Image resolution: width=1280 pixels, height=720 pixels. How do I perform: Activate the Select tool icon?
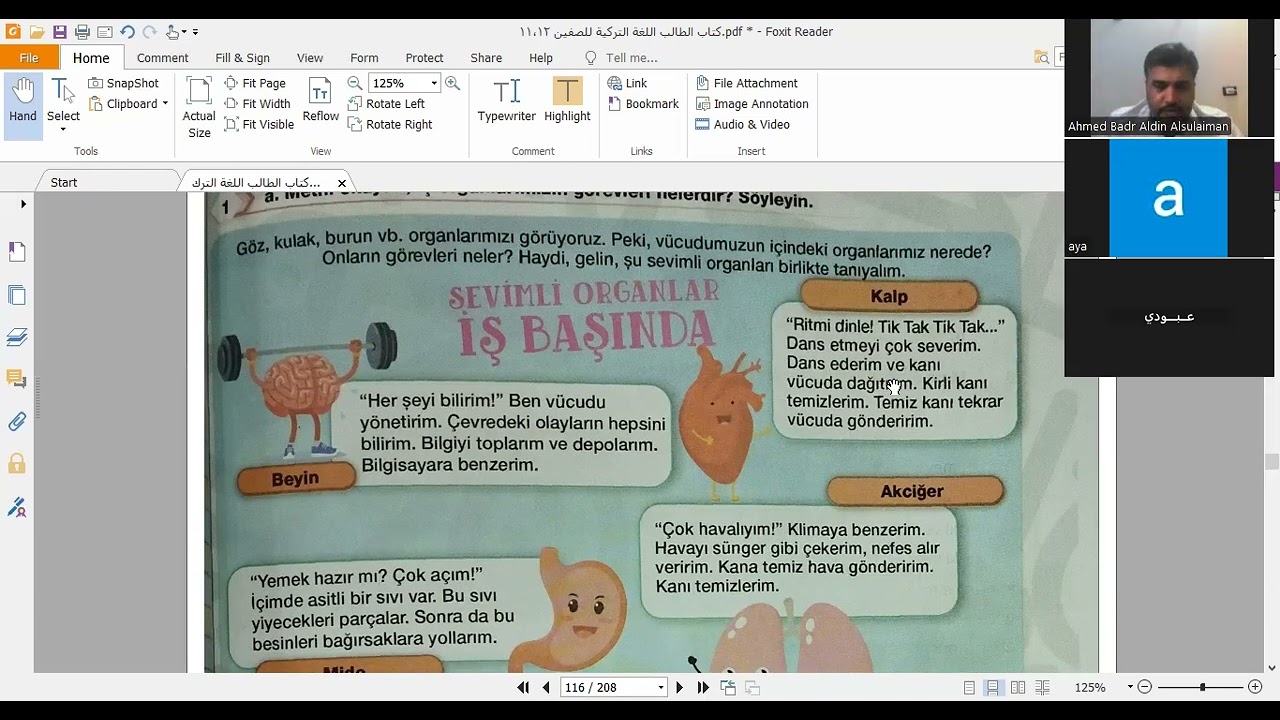click(63, 92)
